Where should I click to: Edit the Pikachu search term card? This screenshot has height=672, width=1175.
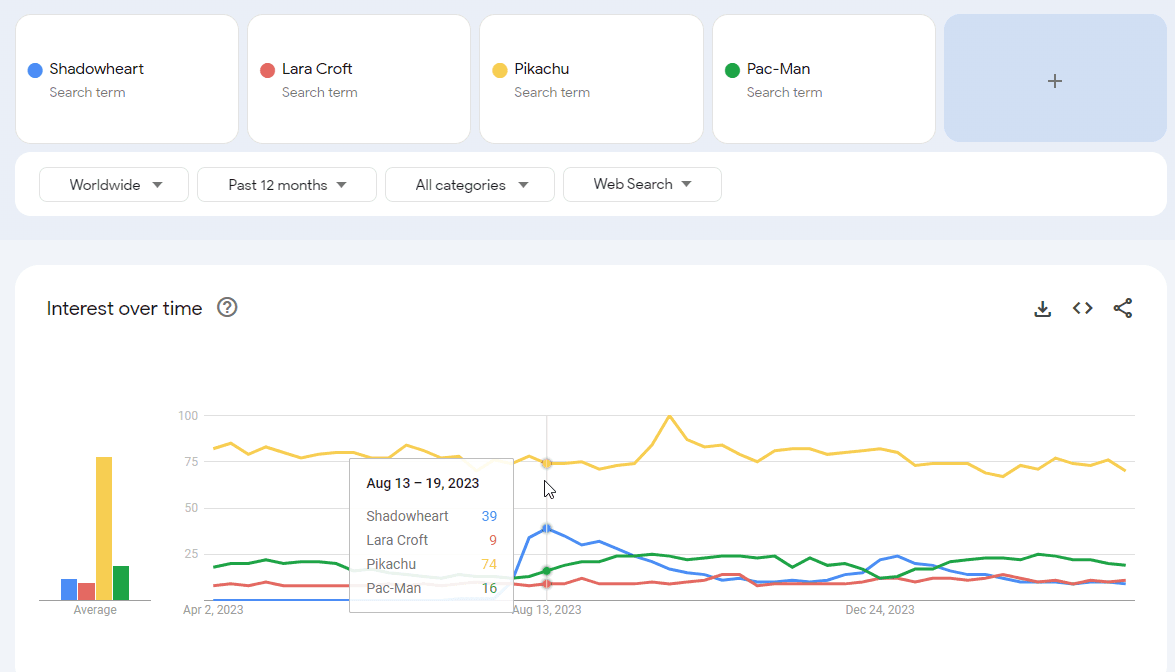click(591, 79)
